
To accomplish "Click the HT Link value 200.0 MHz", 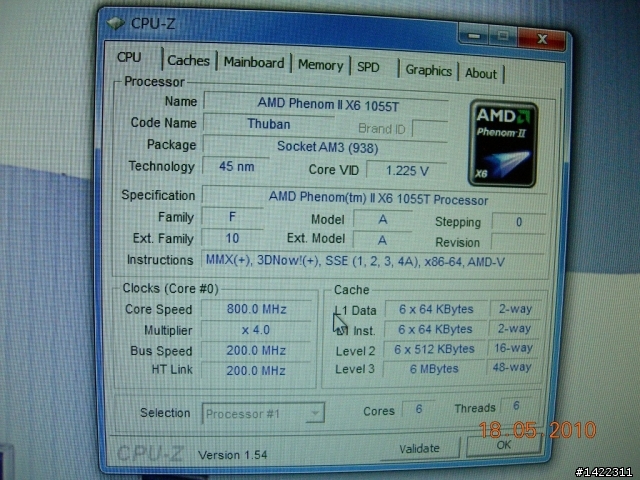I will pyautogui.click(x=256, y=371).
